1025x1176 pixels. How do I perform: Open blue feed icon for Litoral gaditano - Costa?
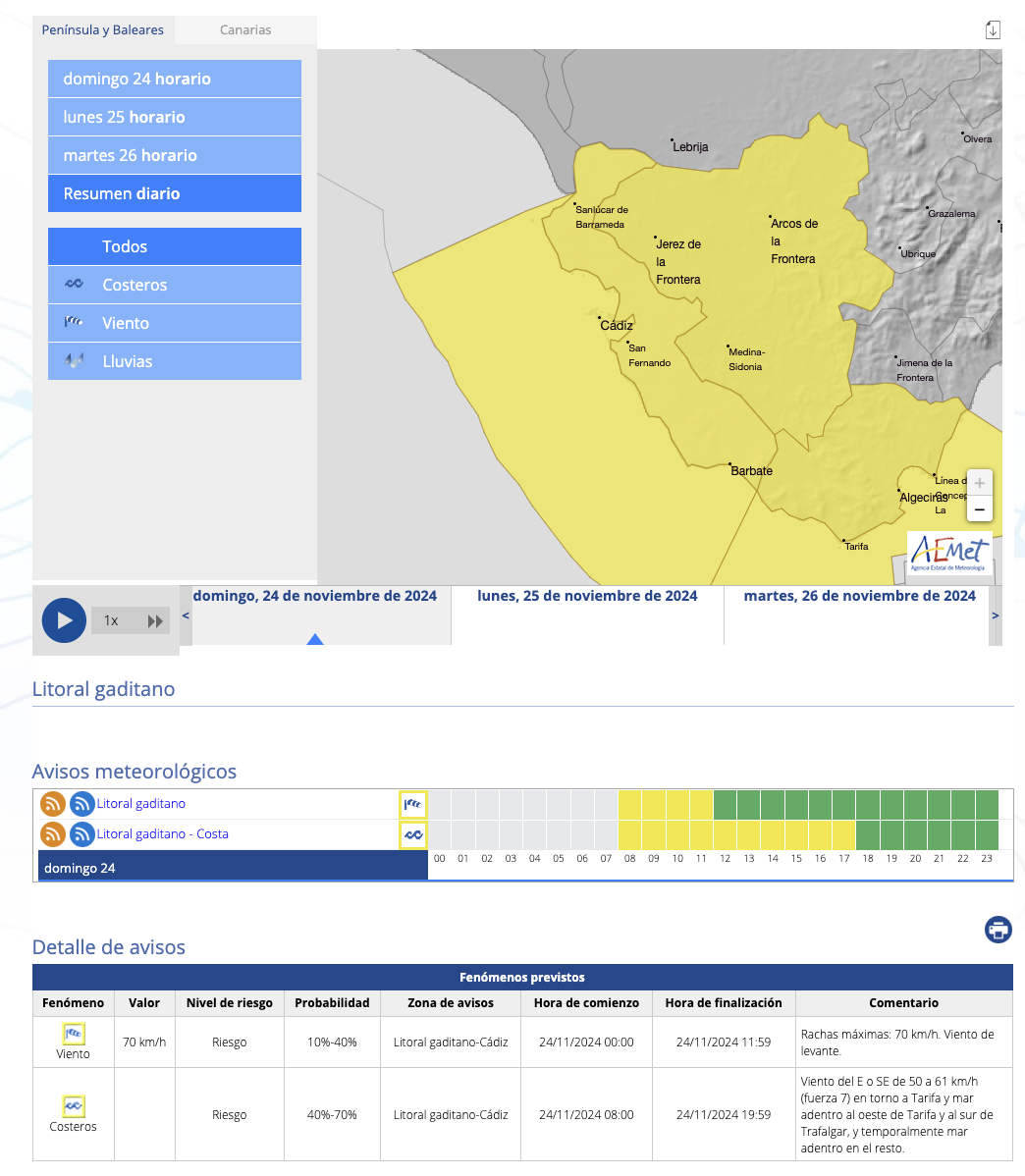pyautogui.click(x=81, y=834)
